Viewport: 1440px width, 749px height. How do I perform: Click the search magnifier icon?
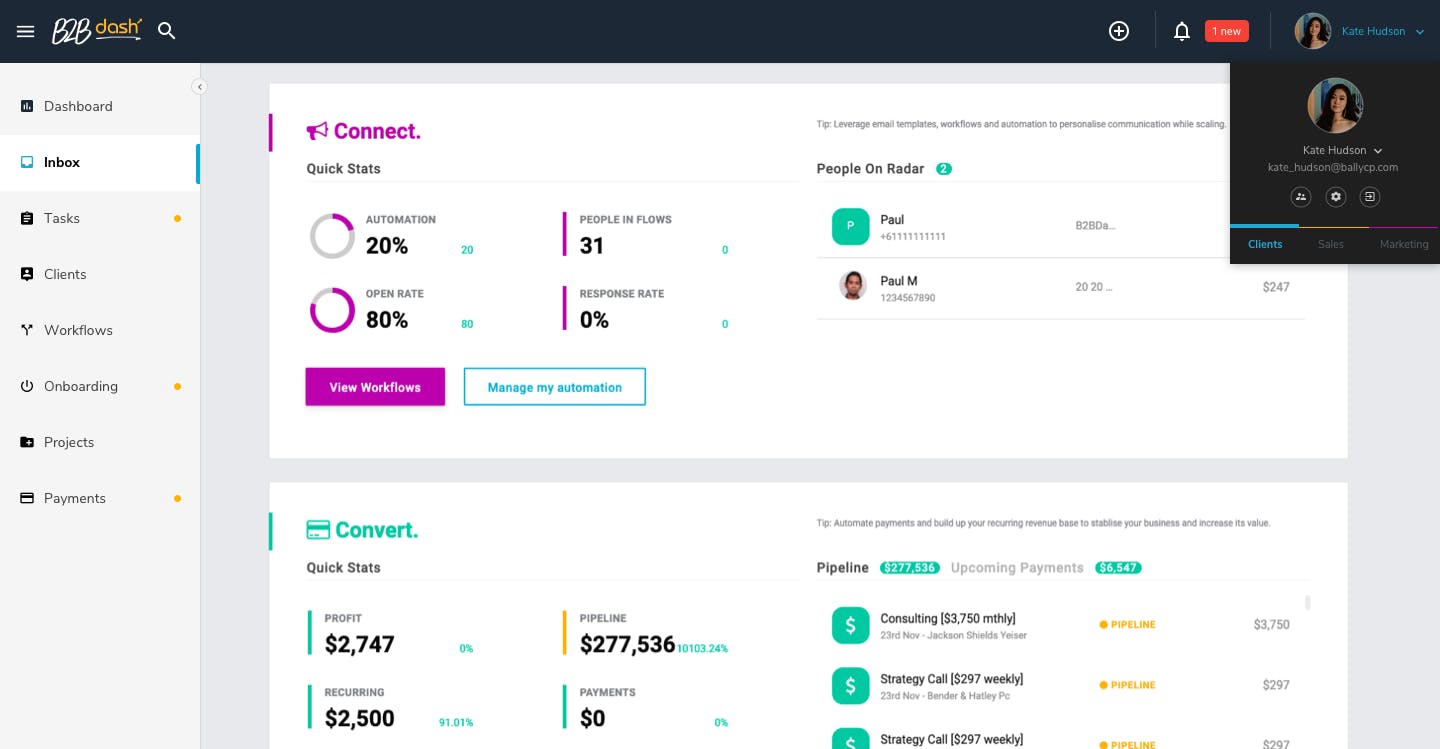pos(167,31)
